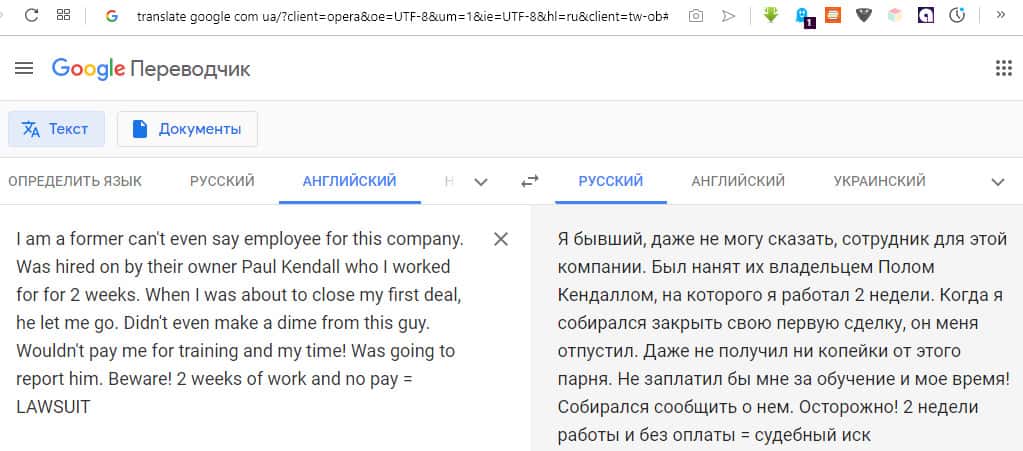Open the browser speed dial grid
1023x451 pixels.
64,16
